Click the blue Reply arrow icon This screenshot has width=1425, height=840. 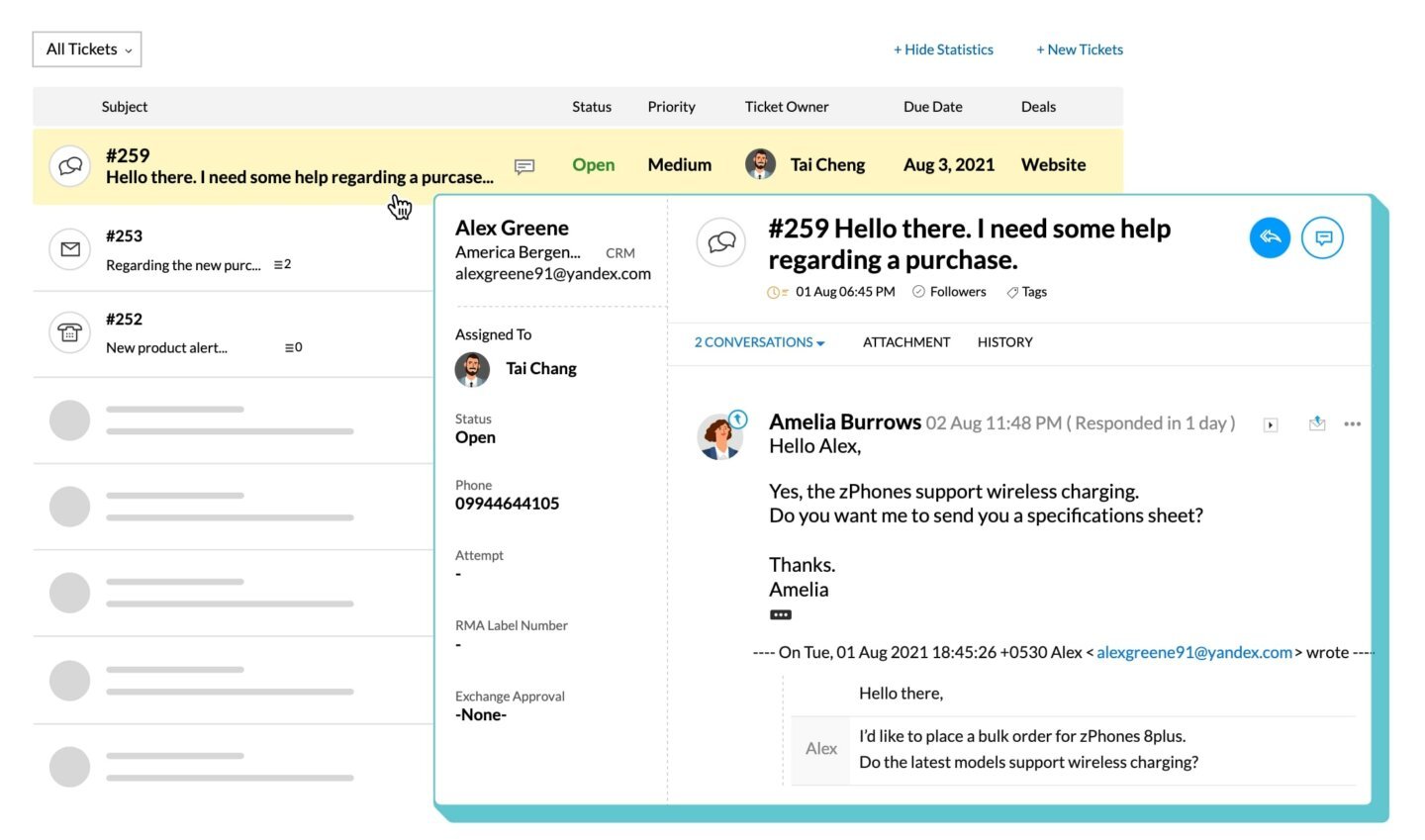tap(1270, 237)
